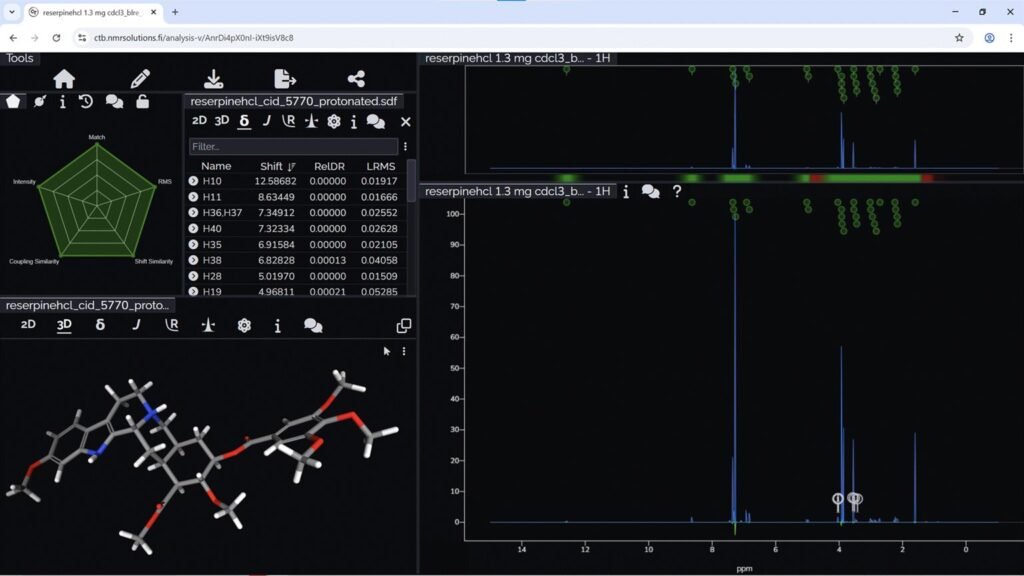Open the discussion icon on the 1H spectrum panel

point(651,192)
